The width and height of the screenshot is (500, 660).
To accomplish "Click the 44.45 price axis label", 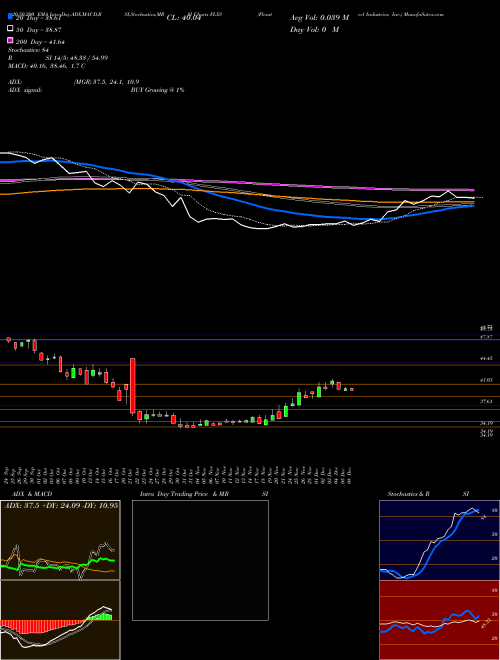I will (487, 359).
